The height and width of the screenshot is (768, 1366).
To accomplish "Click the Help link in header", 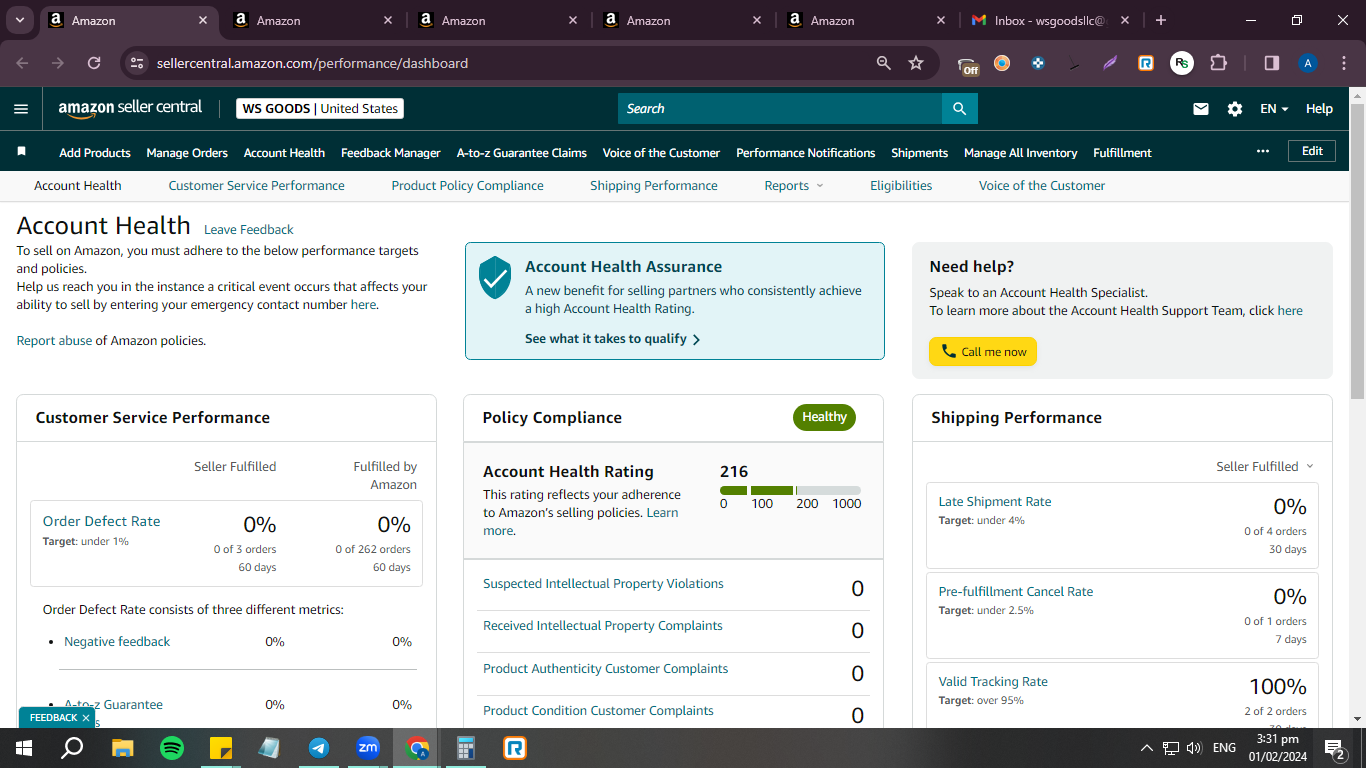I will (x=1319, y=109).
